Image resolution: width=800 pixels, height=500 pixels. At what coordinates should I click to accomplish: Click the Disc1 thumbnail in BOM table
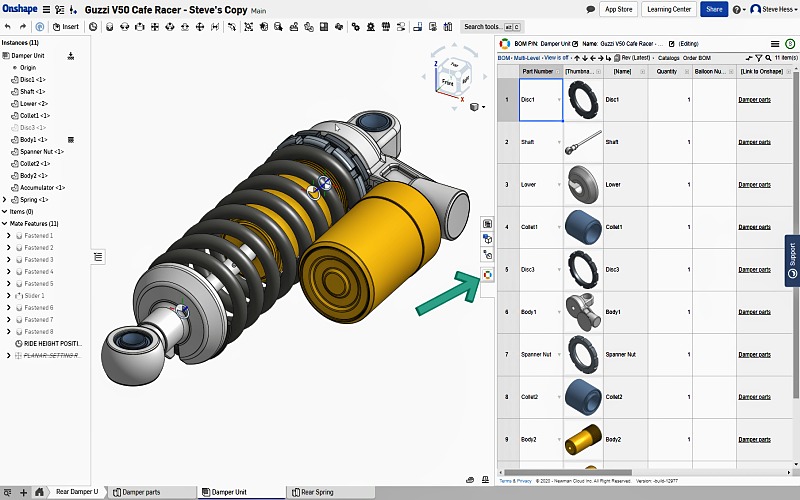coord(580,100)
